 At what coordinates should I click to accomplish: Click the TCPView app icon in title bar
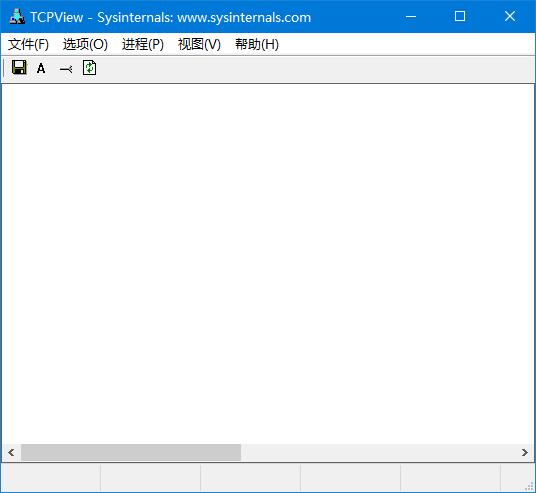17,16
